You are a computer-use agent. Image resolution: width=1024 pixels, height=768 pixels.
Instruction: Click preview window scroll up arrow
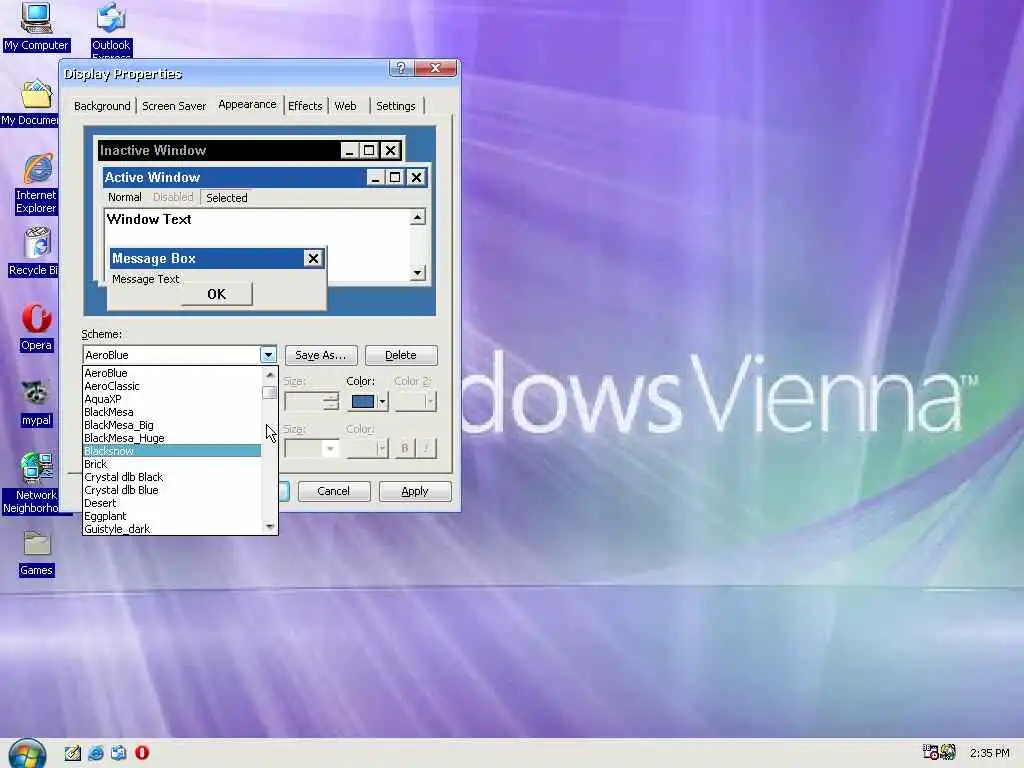(418, 217)
